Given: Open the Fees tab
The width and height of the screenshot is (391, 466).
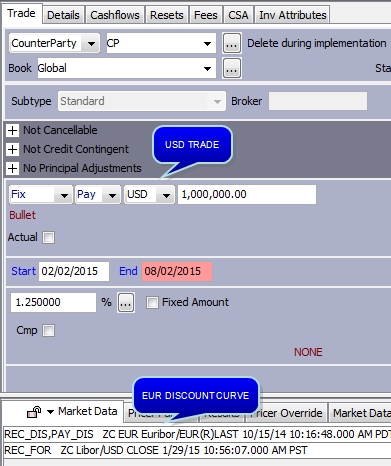Looking at the screenshot, I should (206, 15).
